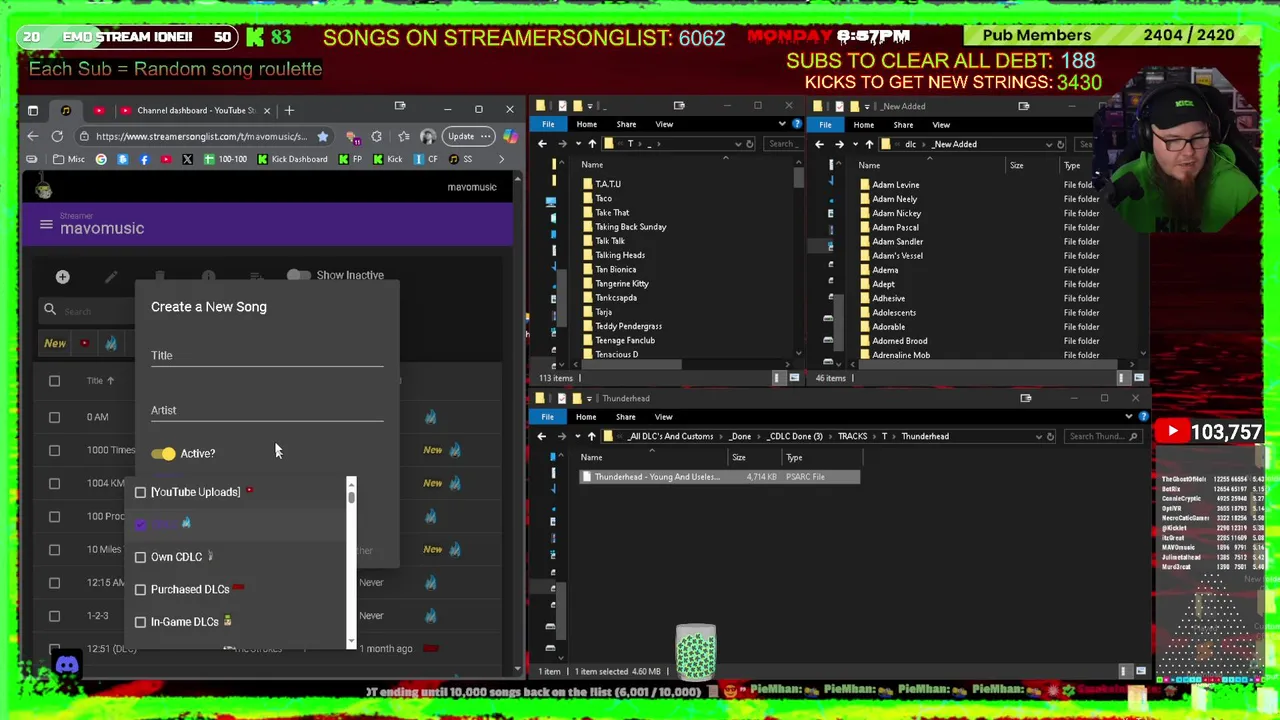Image resolution: width=1280 pixels, height=720 pixels.
Task: Click the browser profile avatar icon
Action: [428, 136]
